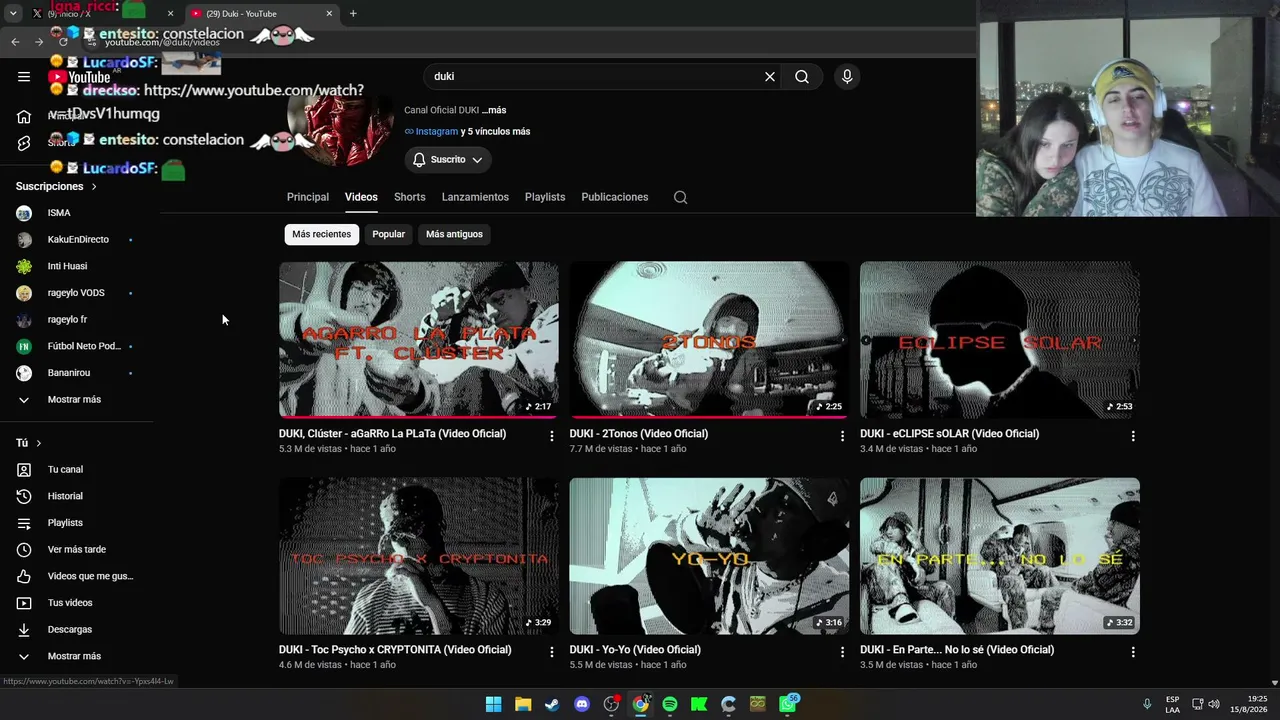The image size is (1280, 720).
Task: Play the 2Tonos video thumbnail
Action: pos(710,340)
